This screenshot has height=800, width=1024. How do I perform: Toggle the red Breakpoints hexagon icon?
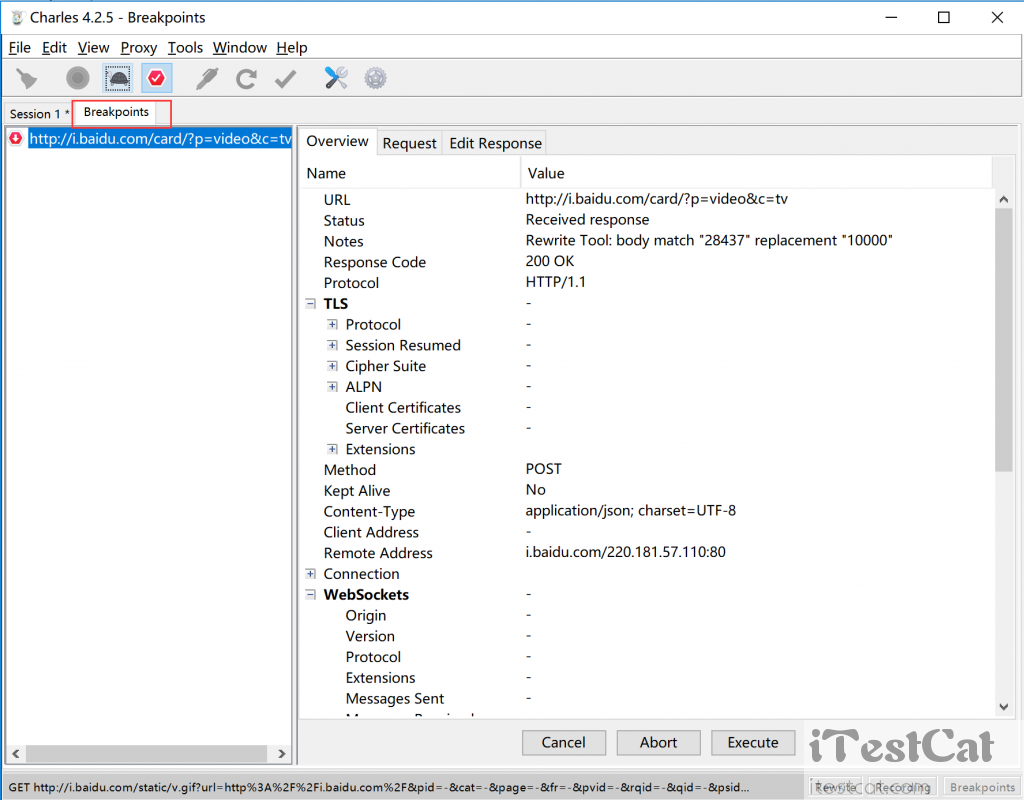[x=157, y=79]
